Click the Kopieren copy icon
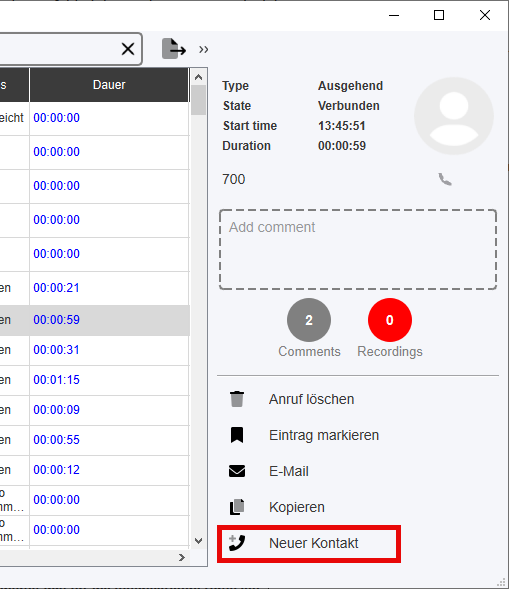This screenshot has width=509, height=589. (x=237, y=507)
